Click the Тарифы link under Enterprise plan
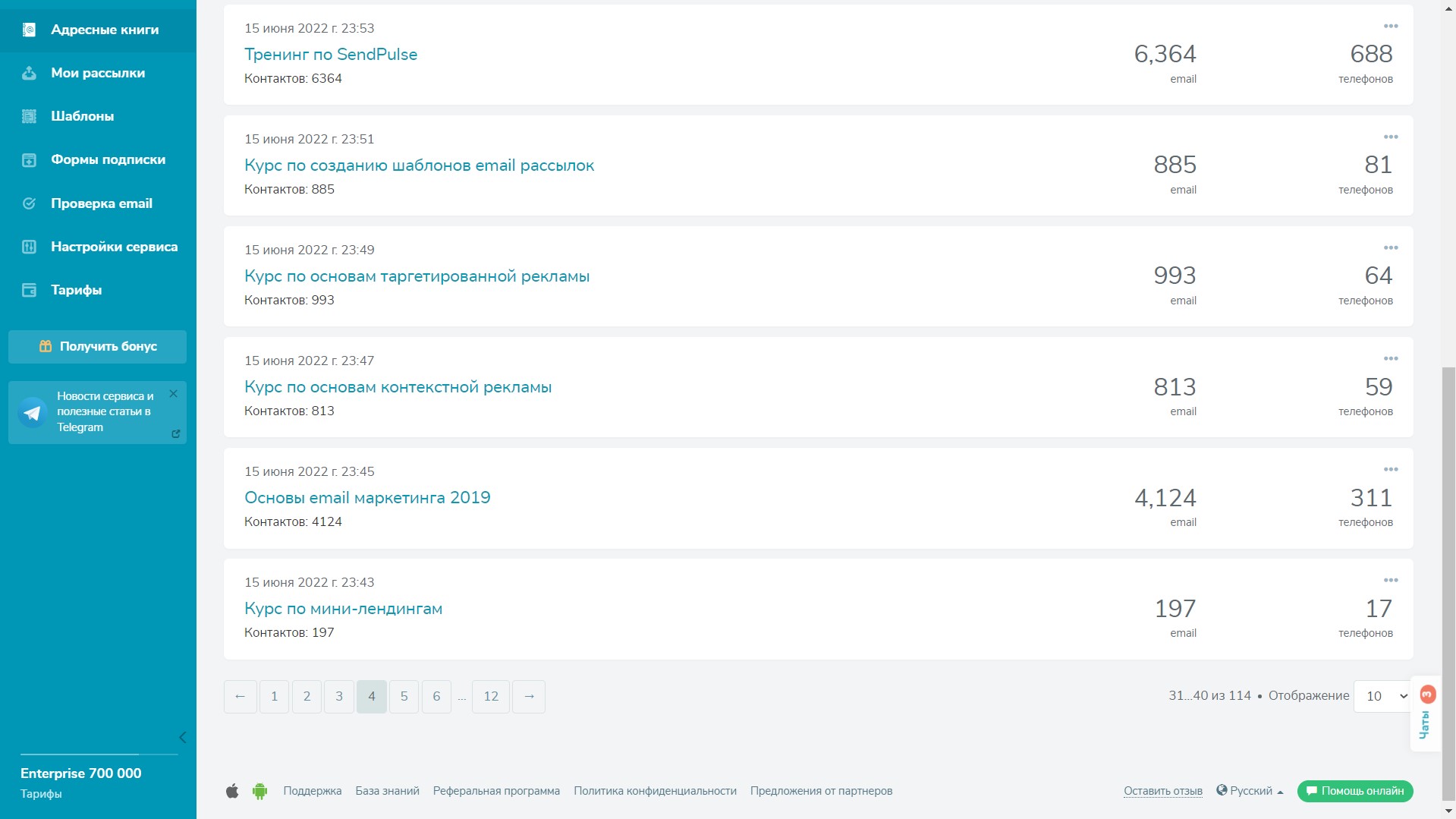 tap(41, 794)
